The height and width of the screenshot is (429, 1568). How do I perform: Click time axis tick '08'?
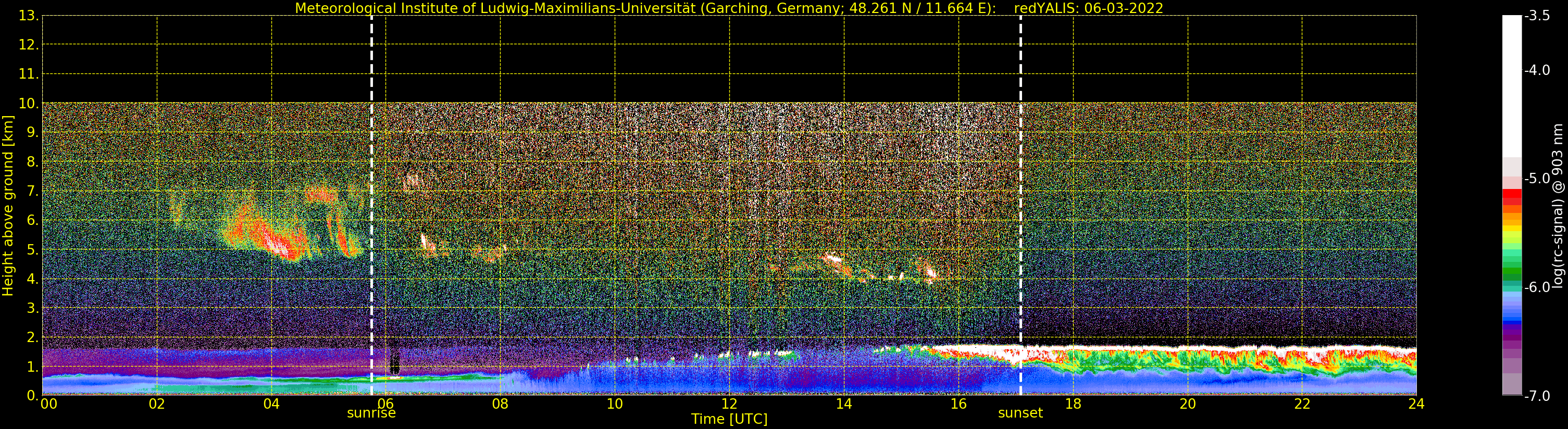coord(500,404)
